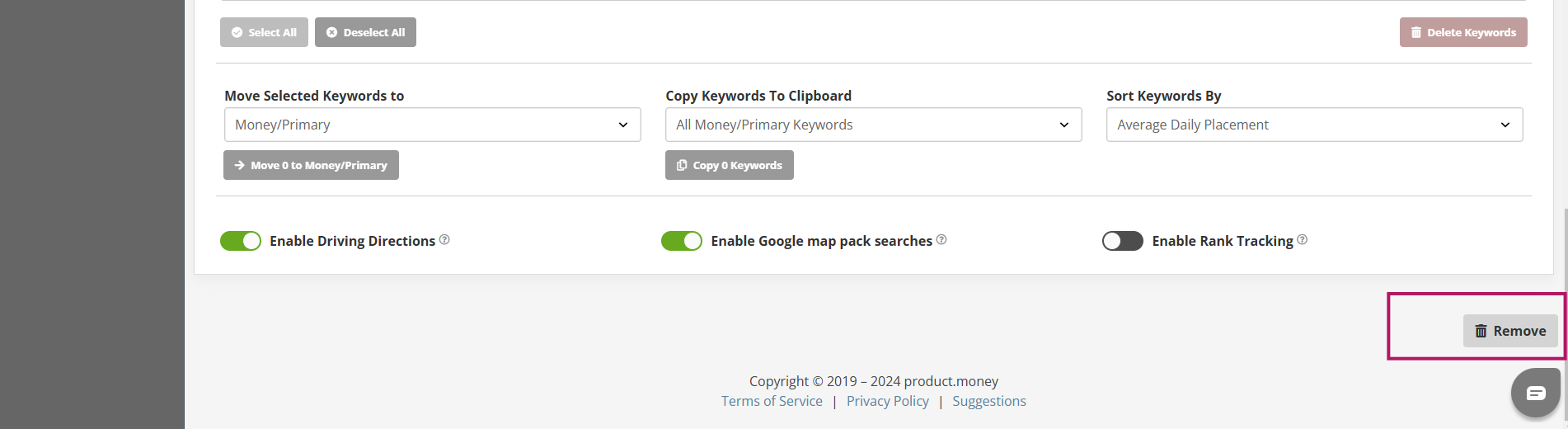Click the page vertical scrollbar
Screen dimensions: 1568x429
1564,247
